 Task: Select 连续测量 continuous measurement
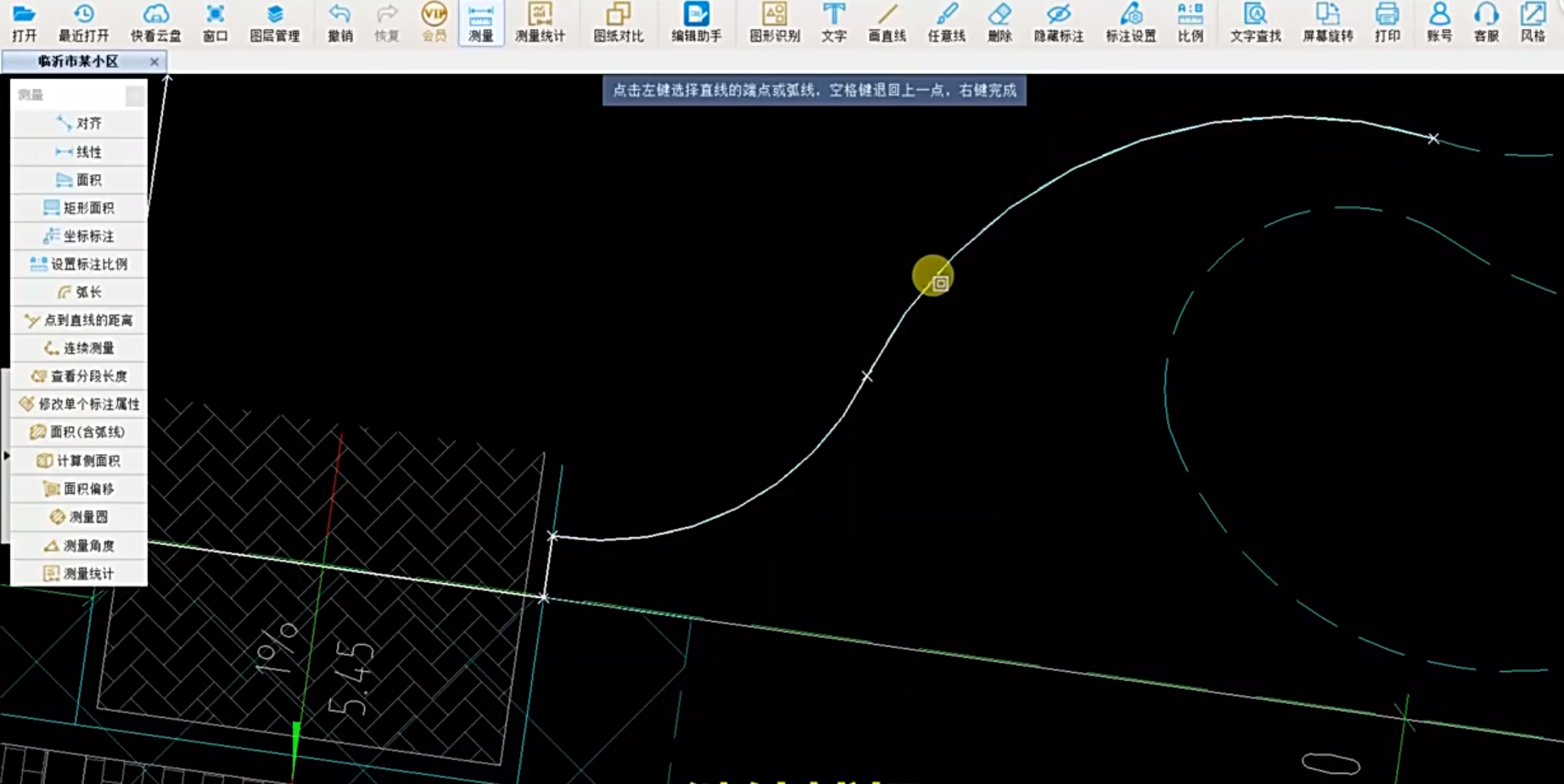pyautogui.click(x=79, y=348)
